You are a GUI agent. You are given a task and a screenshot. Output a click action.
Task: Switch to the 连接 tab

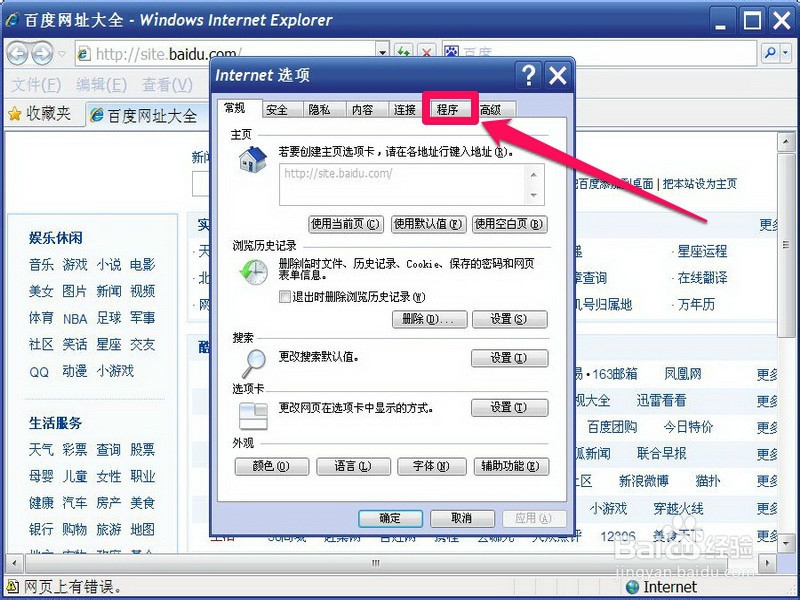tap(405, 110)
